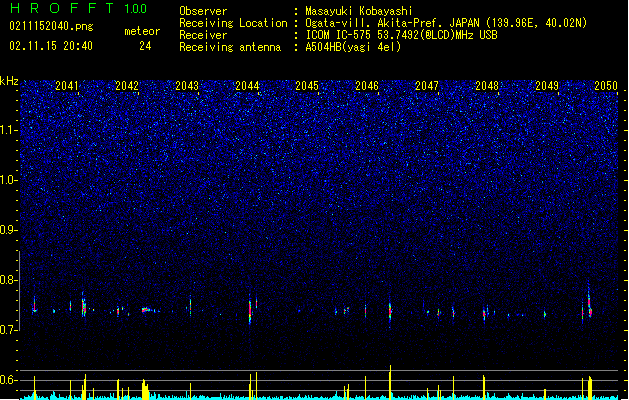Click the time marker 2046
629x400 pixels.
coord(367,85)
